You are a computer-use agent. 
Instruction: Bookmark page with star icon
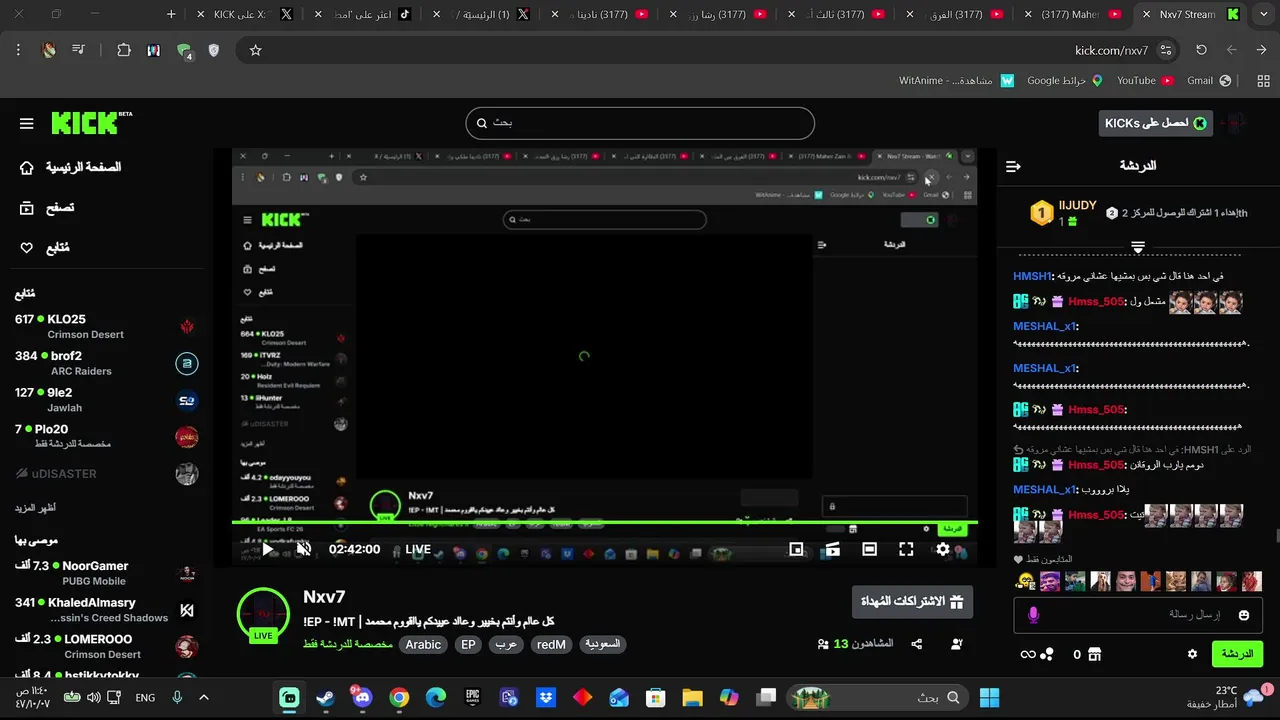tap(255, 50)
